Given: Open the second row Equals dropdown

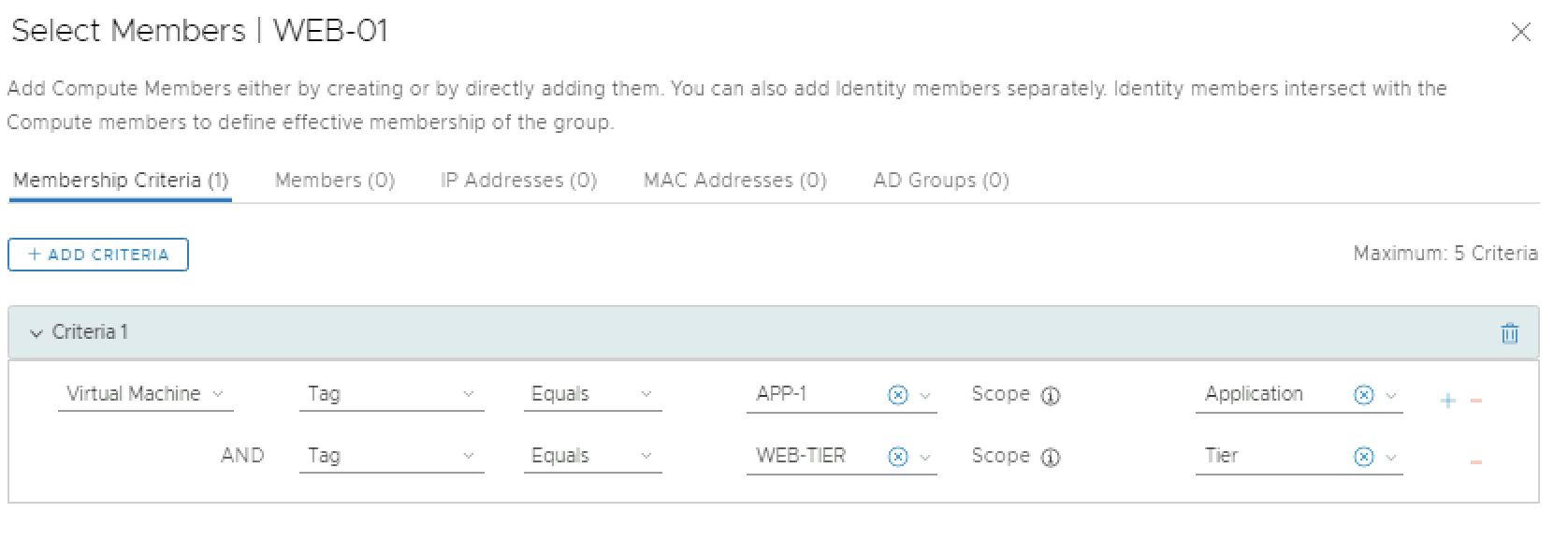Looking at the screenshot, I should [x=591, y=456].
